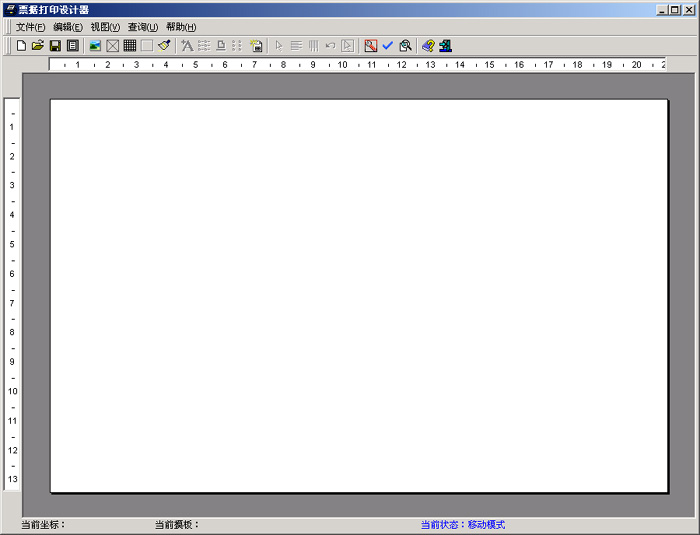
Task: Click the blank white design canvas
Action: pyautogui.click(x=359, y=295)
